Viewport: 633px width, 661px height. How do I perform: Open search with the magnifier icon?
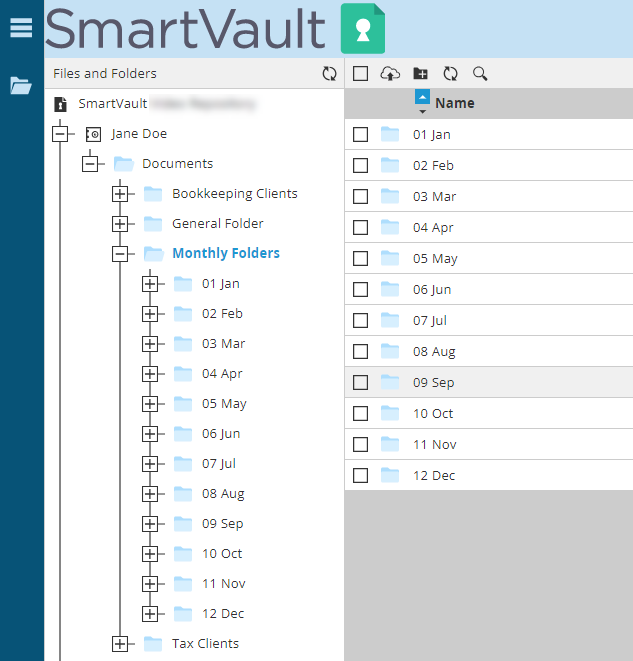point(480,74)
